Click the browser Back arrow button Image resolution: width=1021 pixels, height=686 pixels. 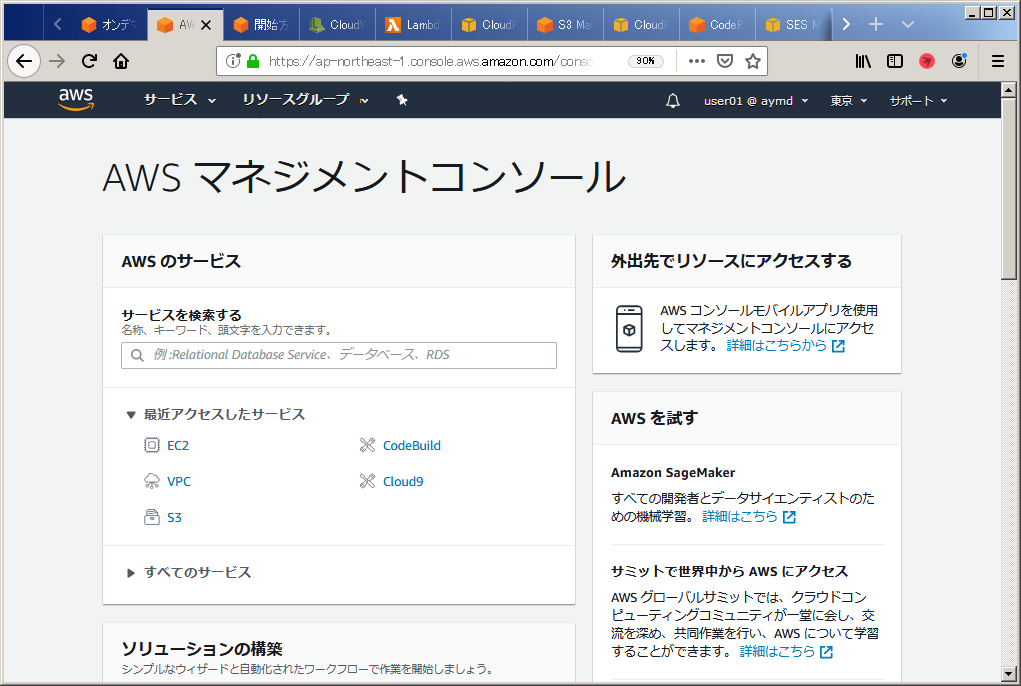point(24,61)
